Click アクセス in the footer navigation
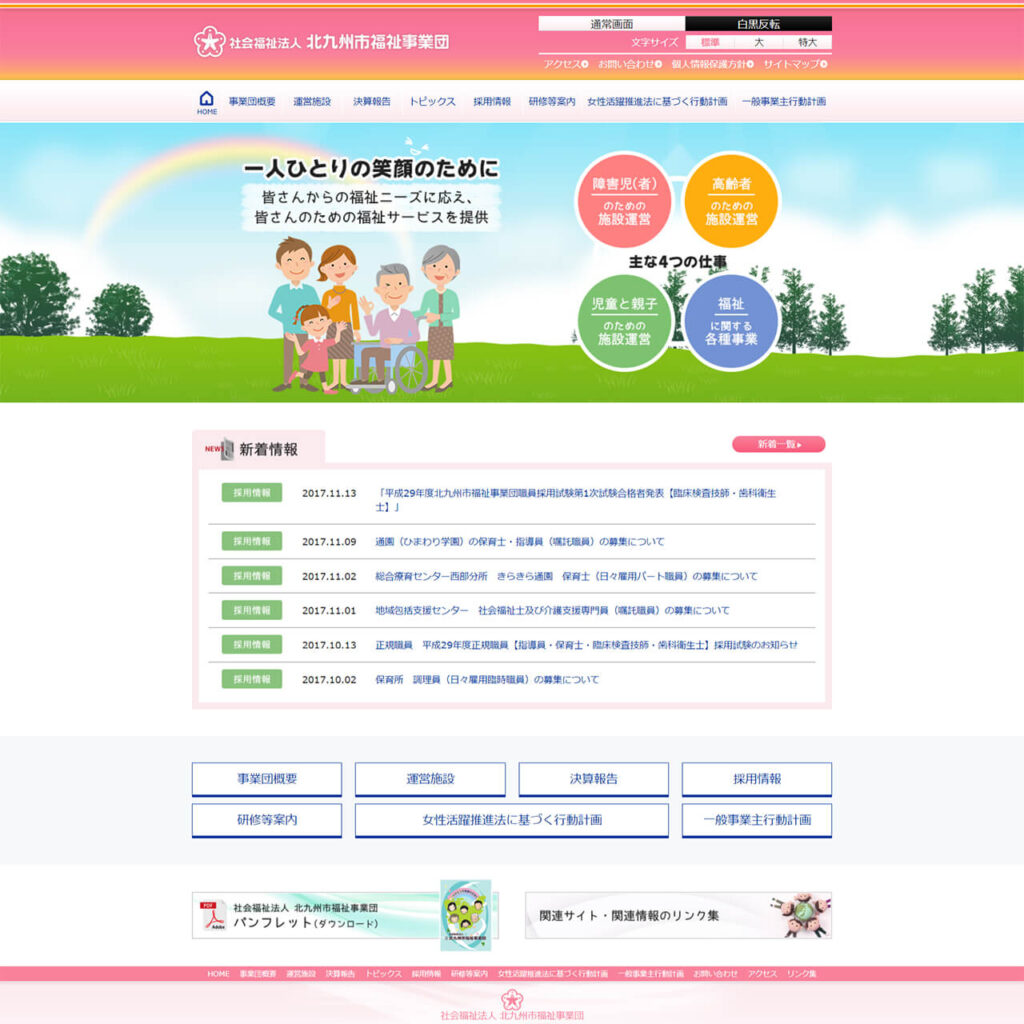The width and height of the screenshot is (1024, 1024). tap(762, 974)
